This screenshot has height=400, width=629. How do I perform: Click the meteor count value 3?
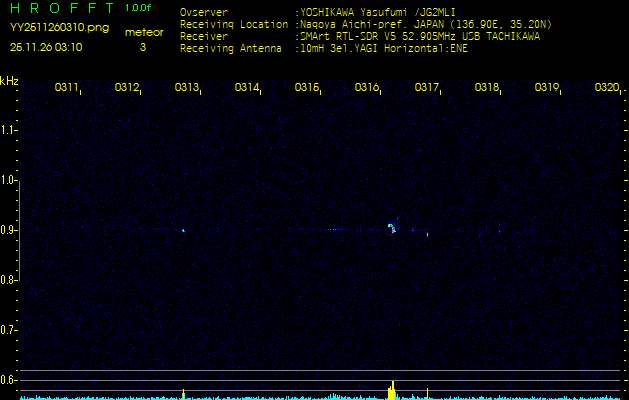coord(143,47)
